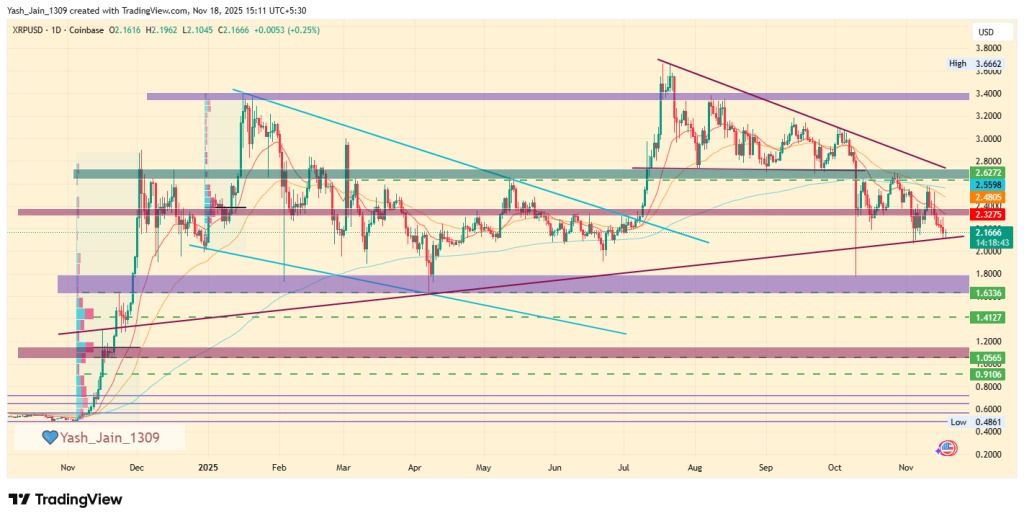1024x521 pixels.
Task: Click the Jul label on the time axis
Action: 624,467
